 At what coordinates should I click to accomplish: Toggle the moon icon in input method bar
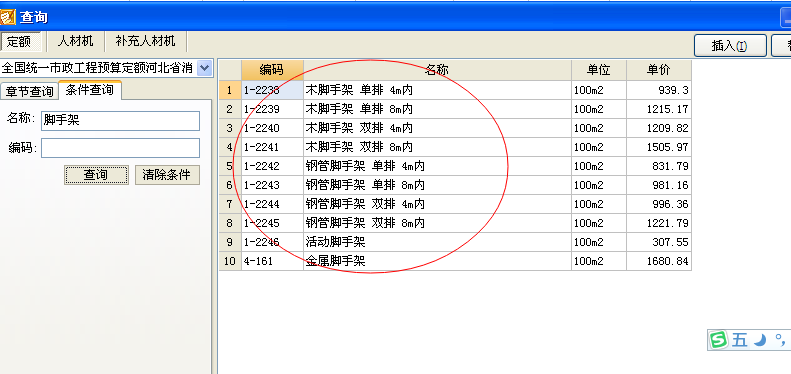(x=760, y=340)
